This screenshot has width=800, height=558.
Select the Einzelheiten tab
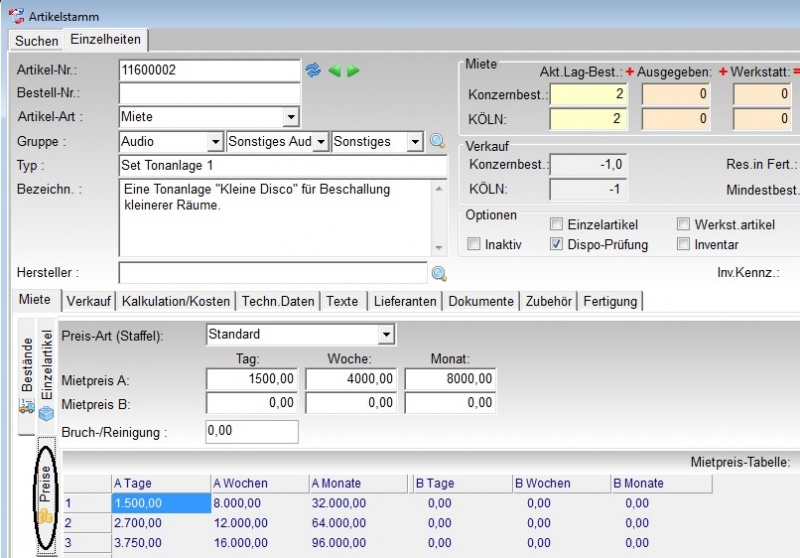106,39
